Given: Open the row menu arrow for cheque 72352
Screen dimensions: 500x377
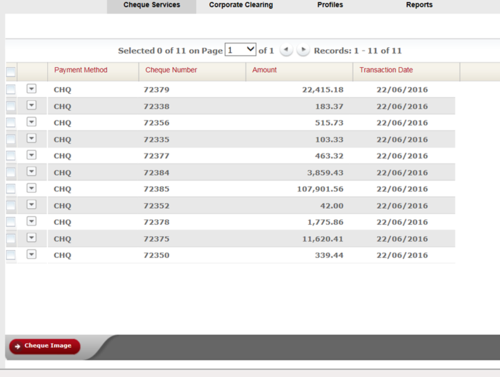Looking at the screenshot, I should (31, 205).
